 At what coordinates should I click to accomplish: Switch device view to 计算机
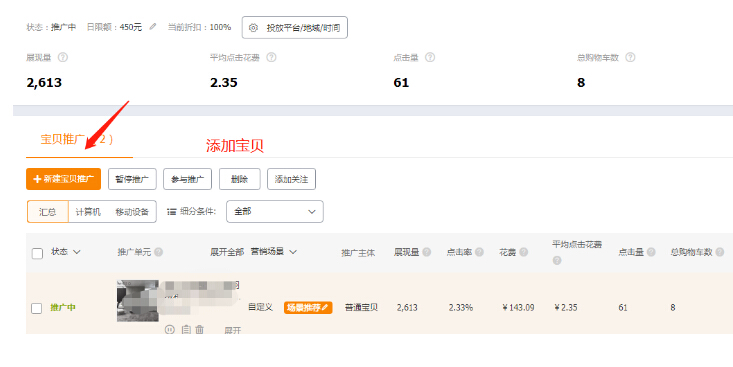pos(88,212)
